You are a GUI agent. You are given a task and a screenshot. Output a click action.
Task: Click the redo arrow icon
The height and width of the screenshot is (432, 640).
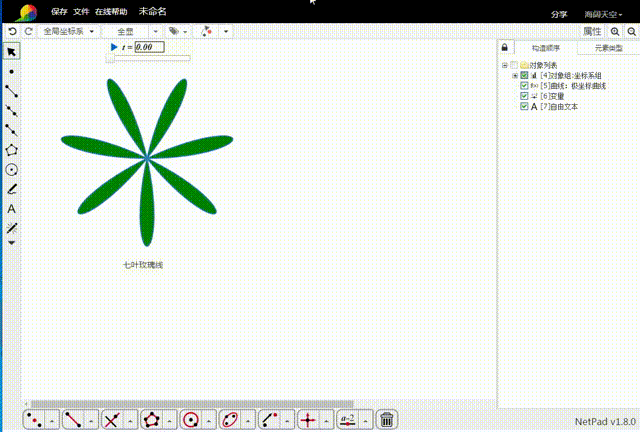[28, 31]
